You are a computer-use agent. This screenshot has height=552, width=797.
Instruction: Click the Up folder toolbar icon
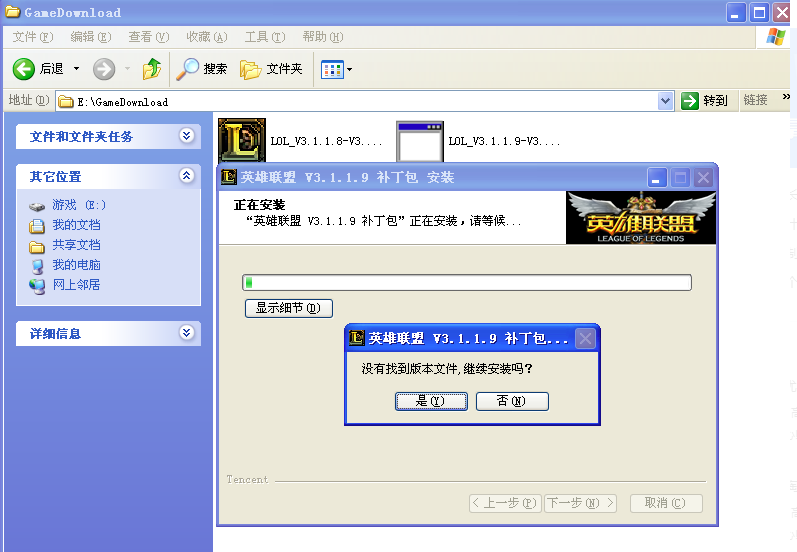152,69
